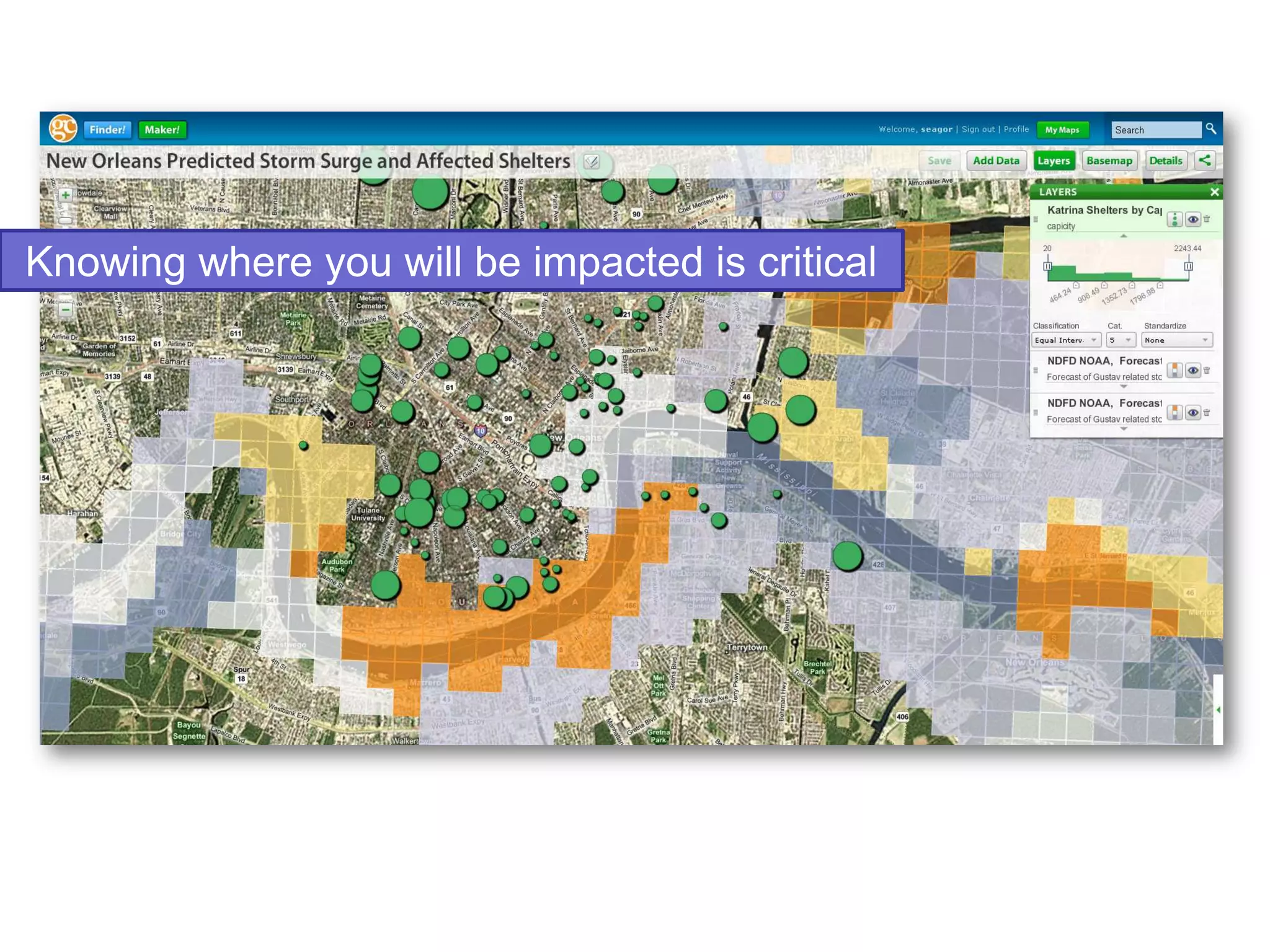The image size is (1270, 952).
Task: Close the Layers panel
Action: (1214, 192)
